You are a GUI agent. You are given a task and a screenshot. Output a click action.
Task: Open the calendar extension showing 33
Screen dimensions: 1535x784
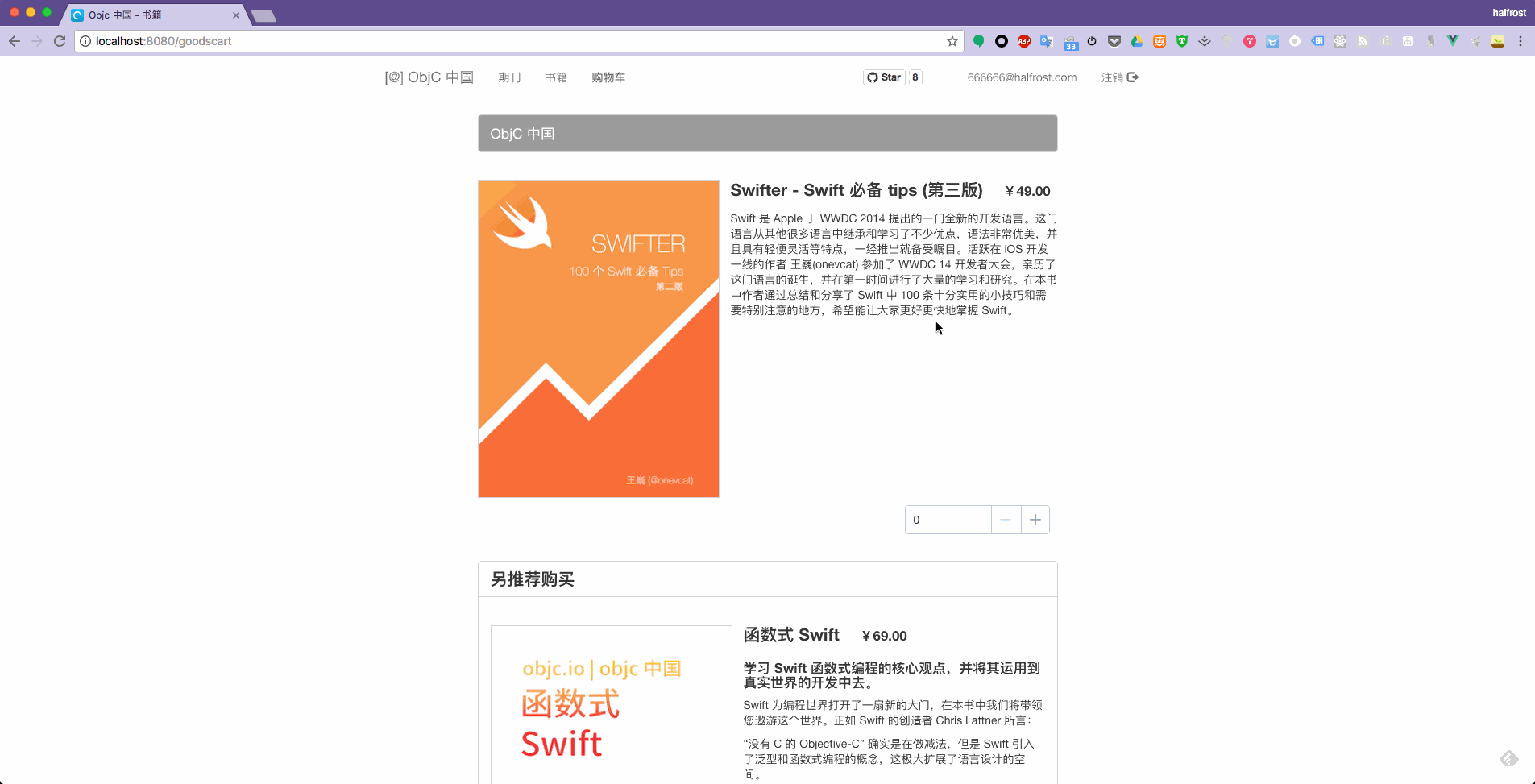(x=1071, y=43)
